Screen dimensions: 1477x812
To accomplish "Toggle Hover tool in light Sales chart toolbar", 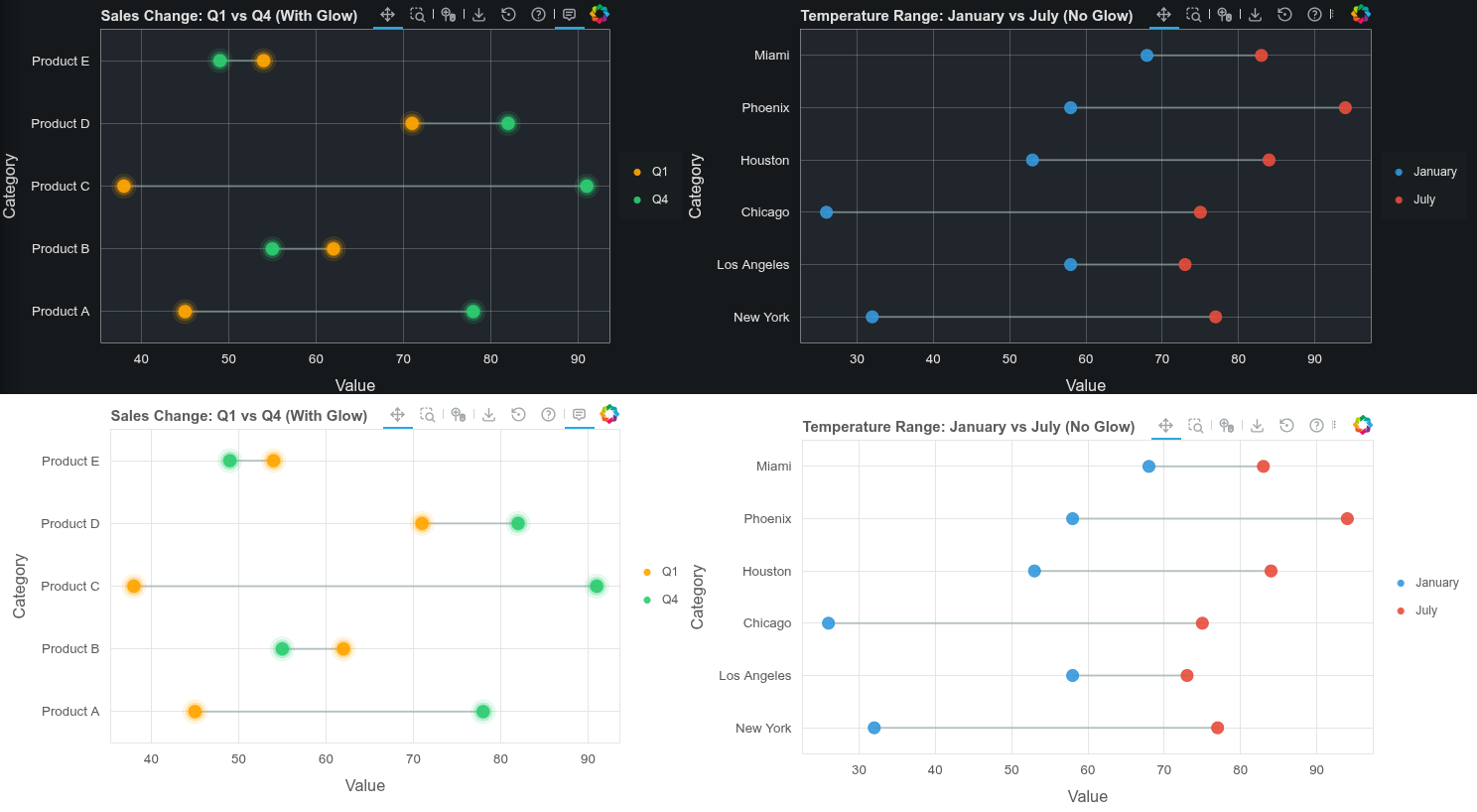I will click(x=580, y=415).
